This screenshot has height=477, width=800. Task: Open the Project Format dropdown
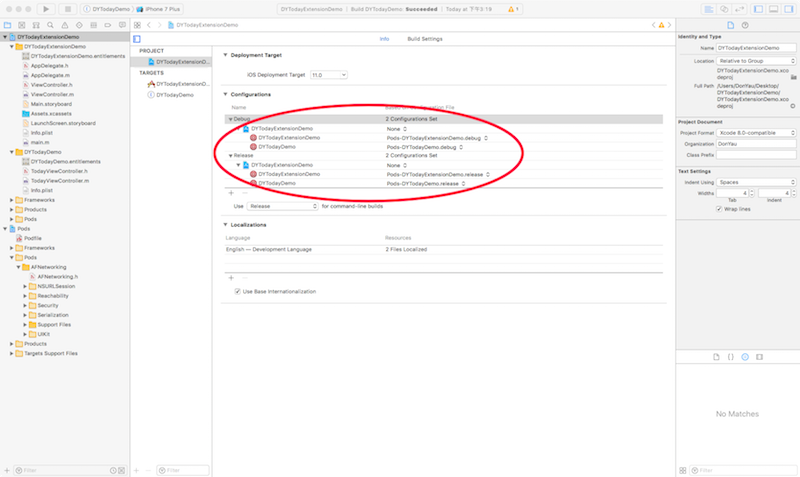[x=756, y=133]
